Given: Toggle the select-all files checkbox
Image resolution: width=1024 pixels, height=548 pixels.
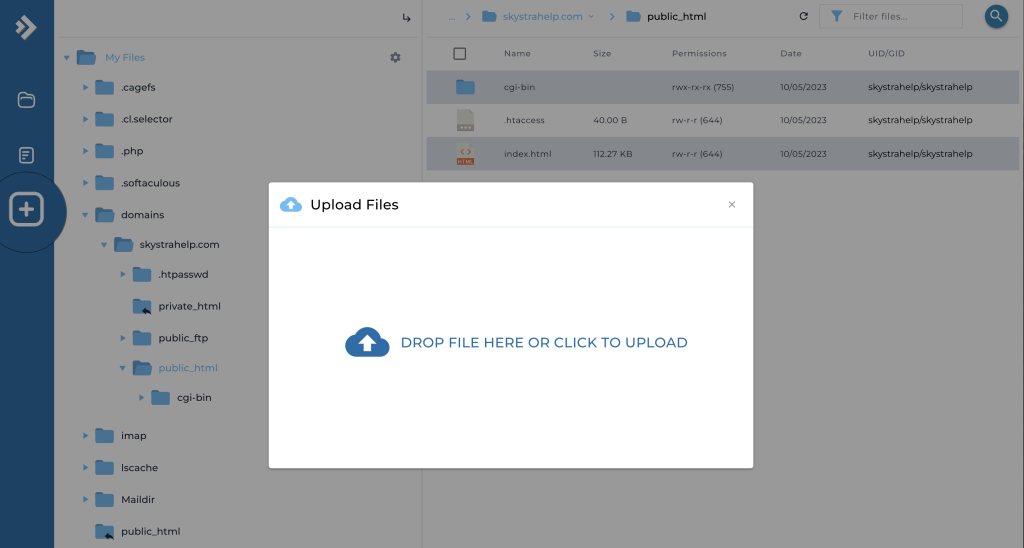Looking at the screenshot, I should (460, 53).
